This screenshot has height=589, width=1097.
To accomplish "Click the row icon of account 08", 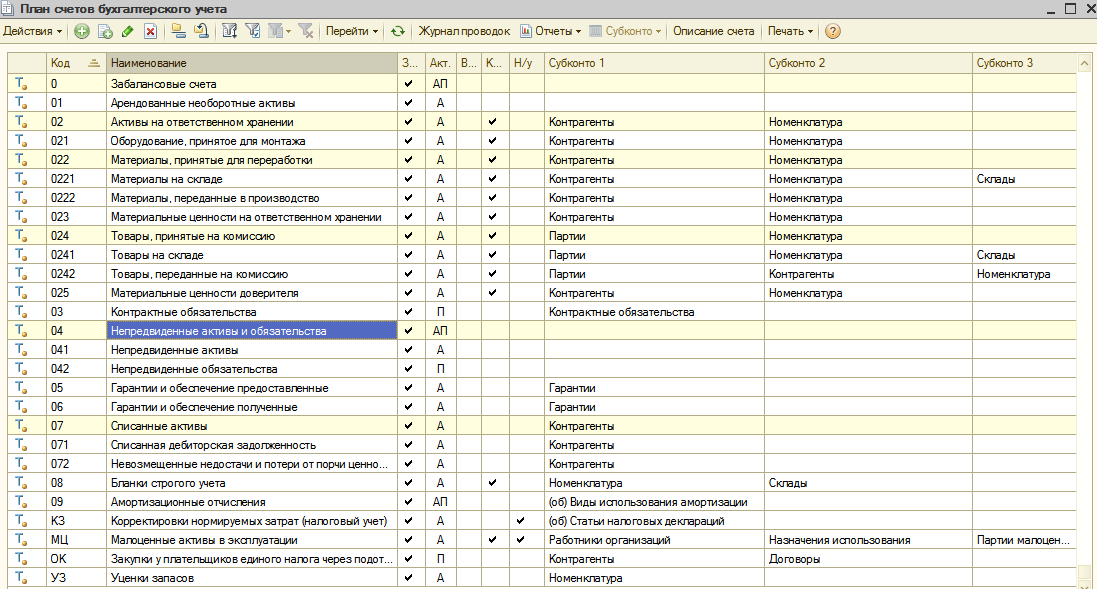I will (x=22, y=483).
